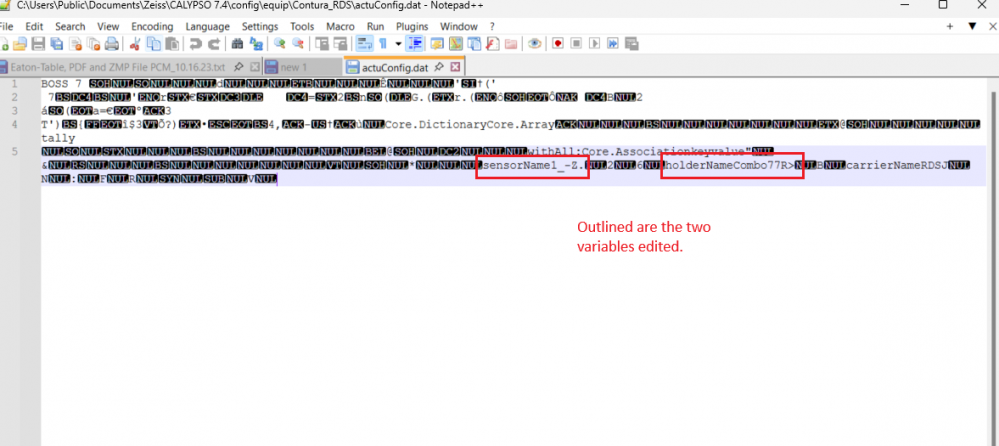Paste the clipboard with the toolbar Paste icon

(172, 44)
